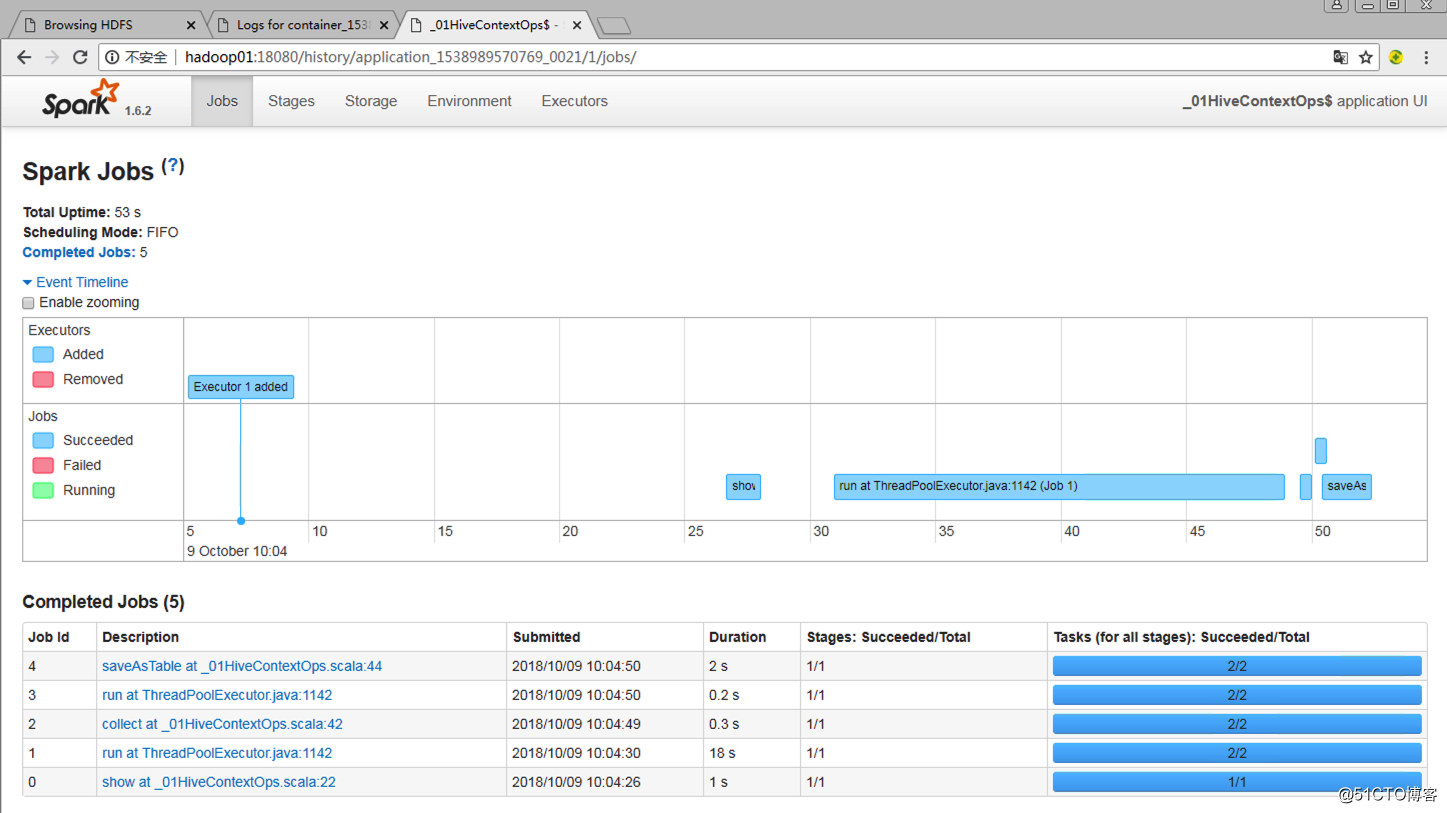Select the Job 1 ThreadPoolExecutor timeline bar
This screenshot has width=1447, height=813.
click(x=1059, y=487)
